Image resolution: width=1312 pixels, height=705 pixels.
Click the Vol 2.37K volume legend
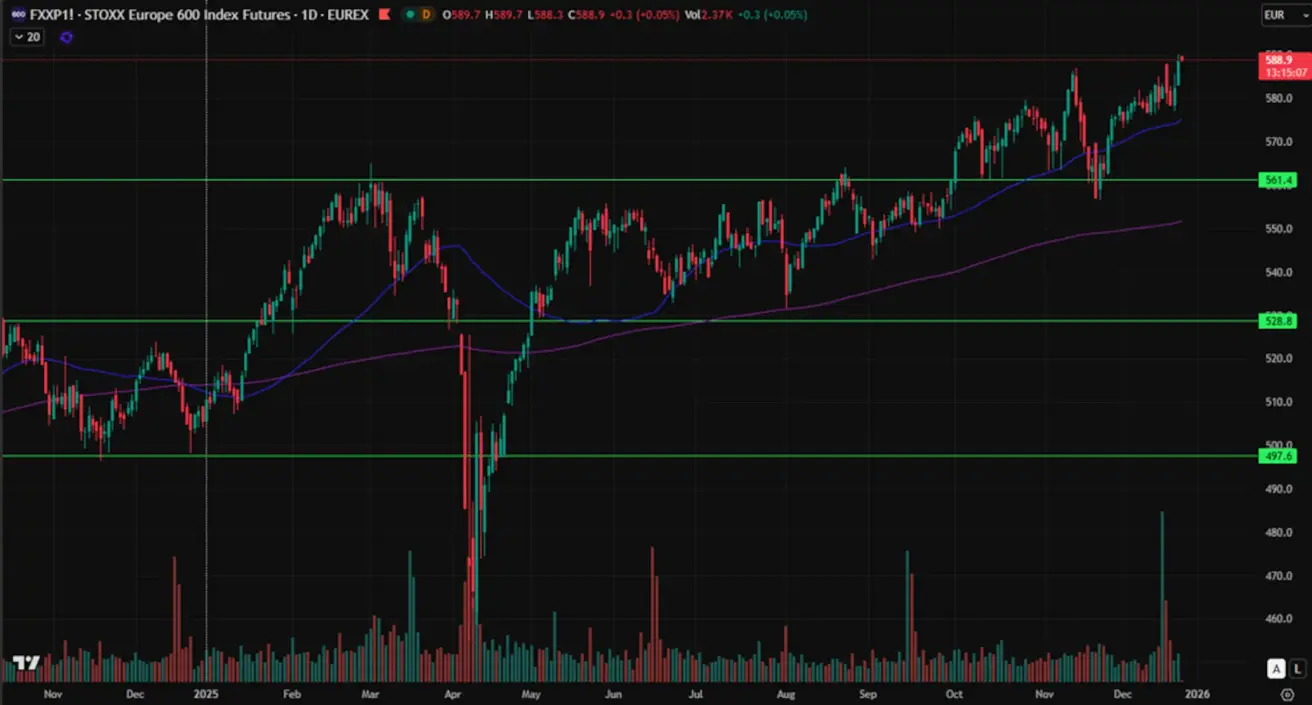pyautogui.click(x=715, y=15)
